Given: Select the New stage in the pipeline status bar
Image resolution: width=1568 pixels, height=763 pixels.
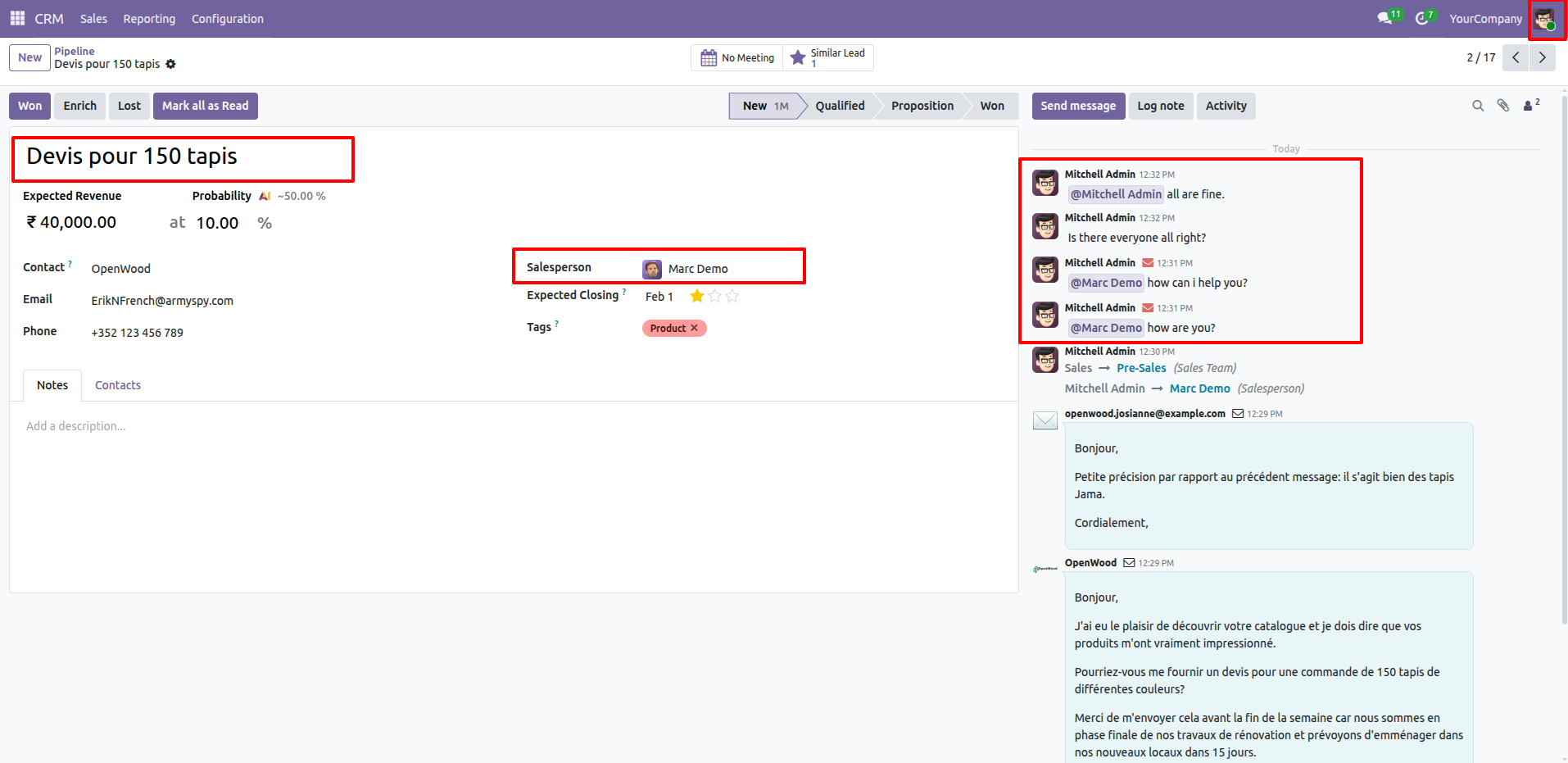Looking at the screenshot, I should pyautogui.click(x=764, y=106).
